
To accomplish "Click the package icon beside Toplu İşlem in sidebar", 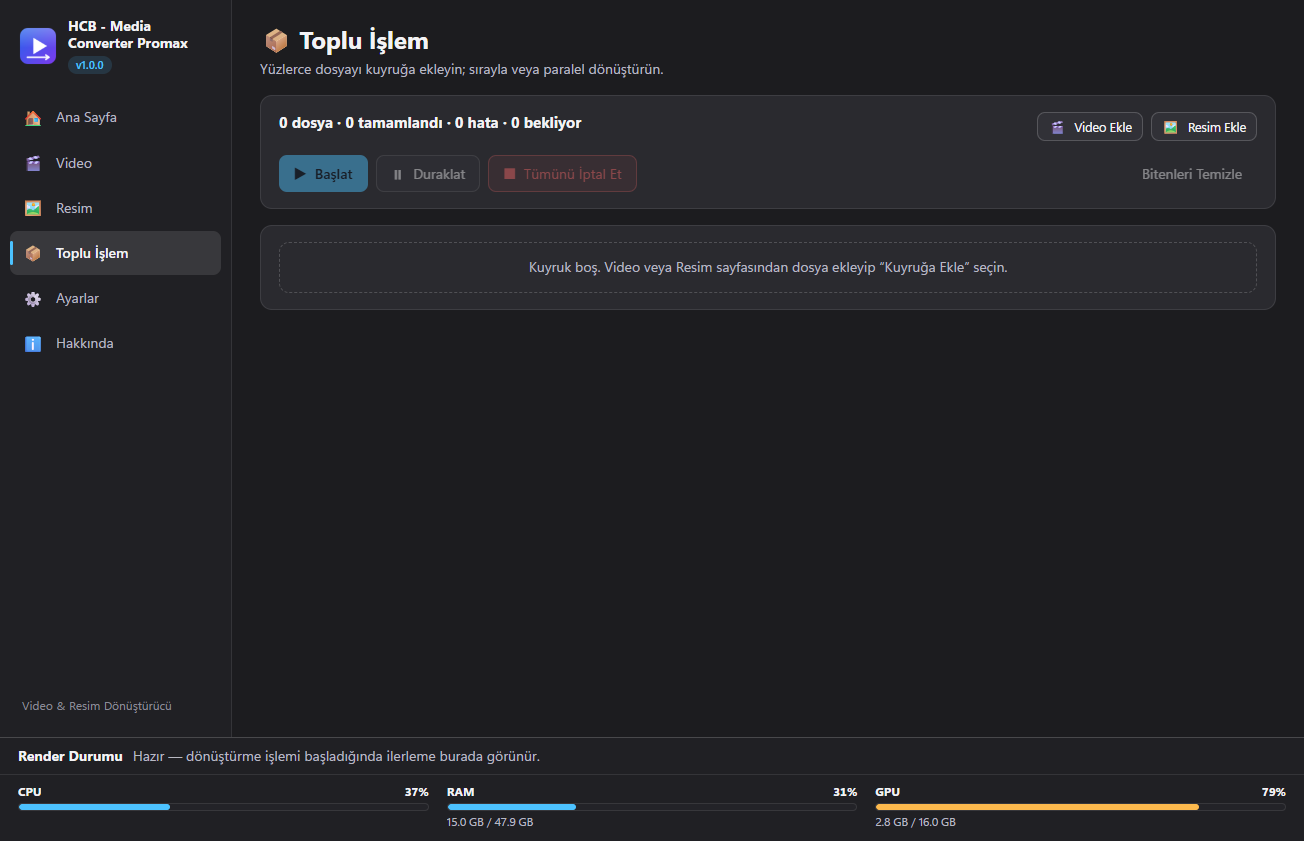I will [33, 253].
